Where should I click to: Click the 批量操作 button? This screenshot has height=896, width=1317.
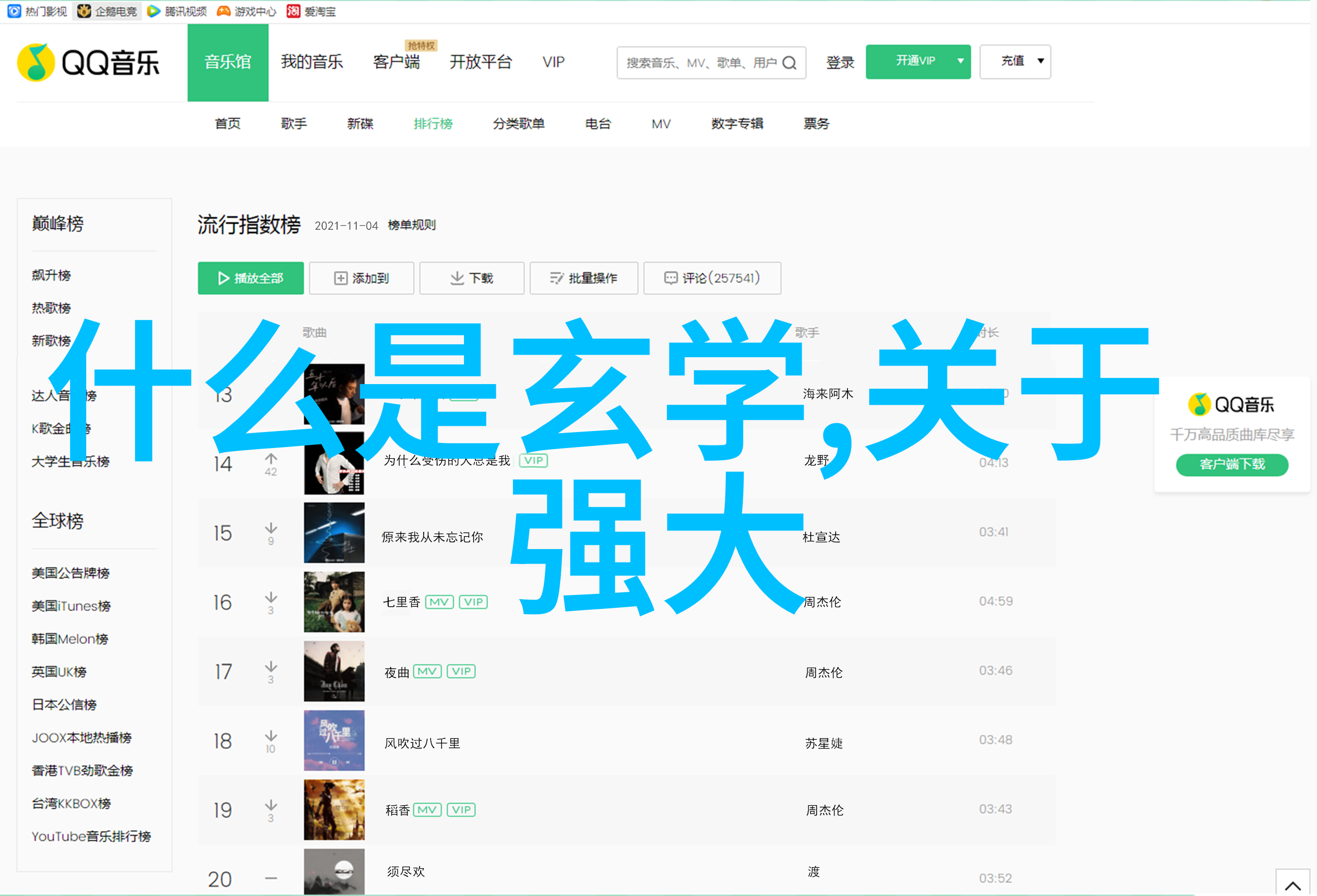pyautogui.click(x=584, y=278)
